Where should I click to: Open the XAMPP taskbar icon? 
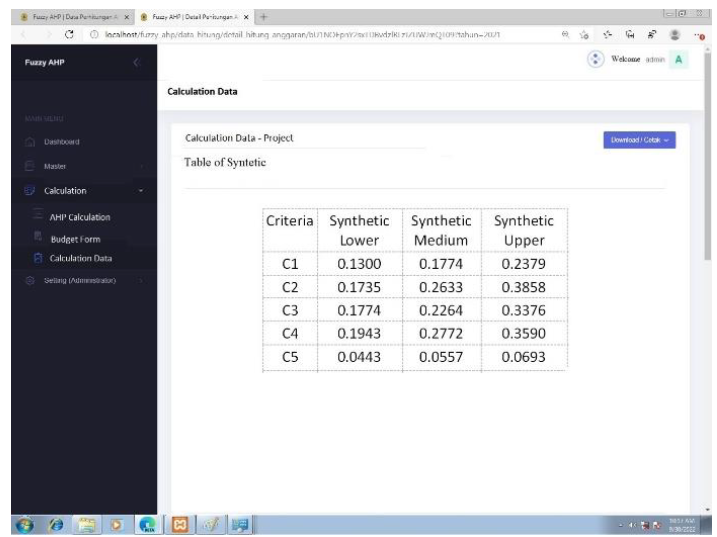180,525
